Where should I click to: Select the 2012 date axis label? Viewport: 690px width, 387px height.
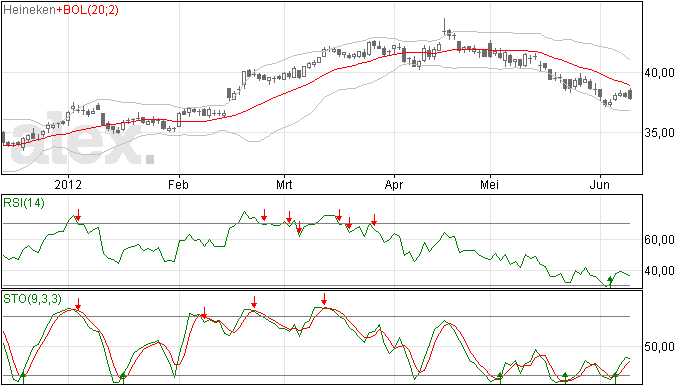68,184
